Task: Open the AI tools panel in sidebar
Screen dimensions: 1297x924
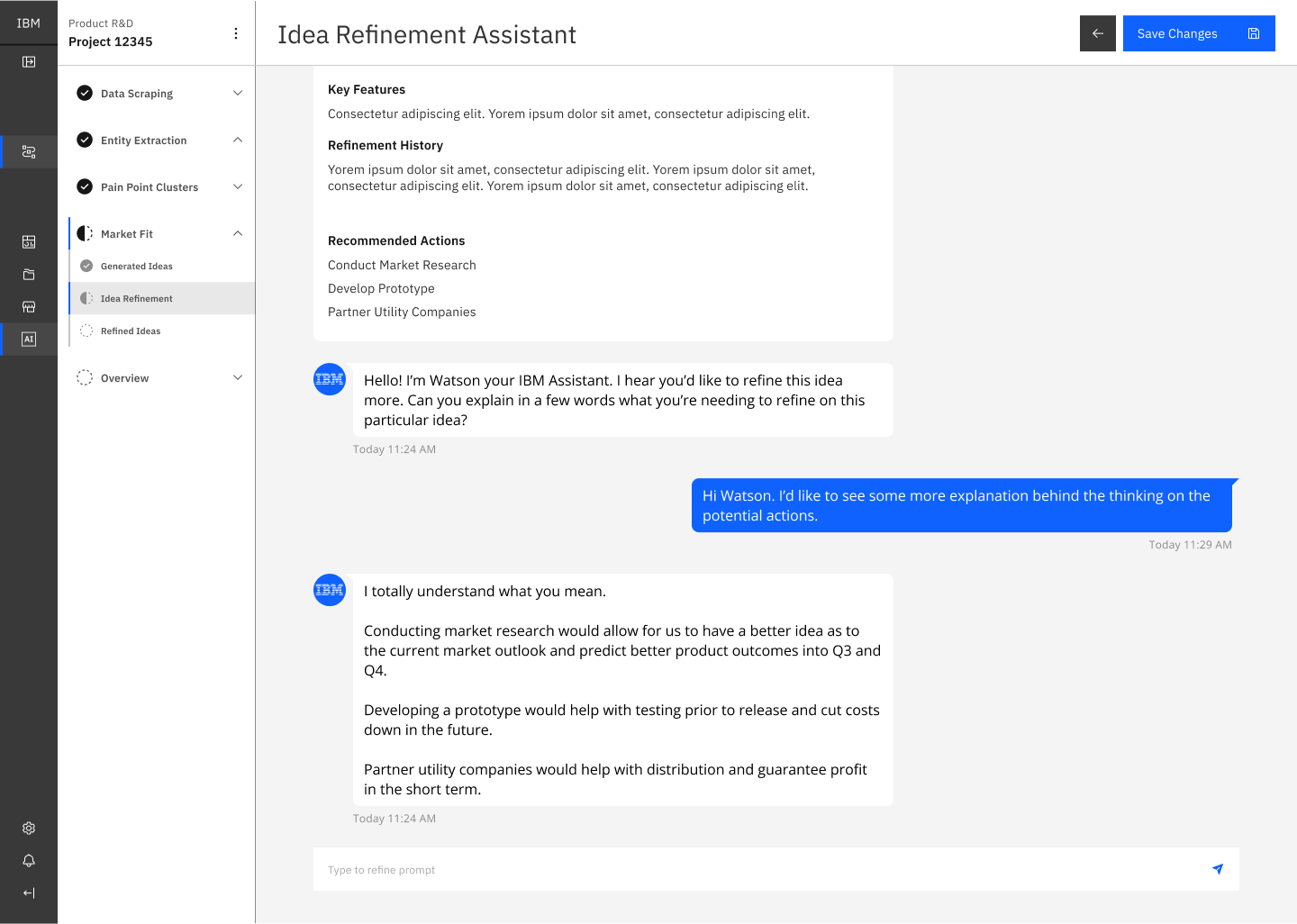Action: coord(28,340)
